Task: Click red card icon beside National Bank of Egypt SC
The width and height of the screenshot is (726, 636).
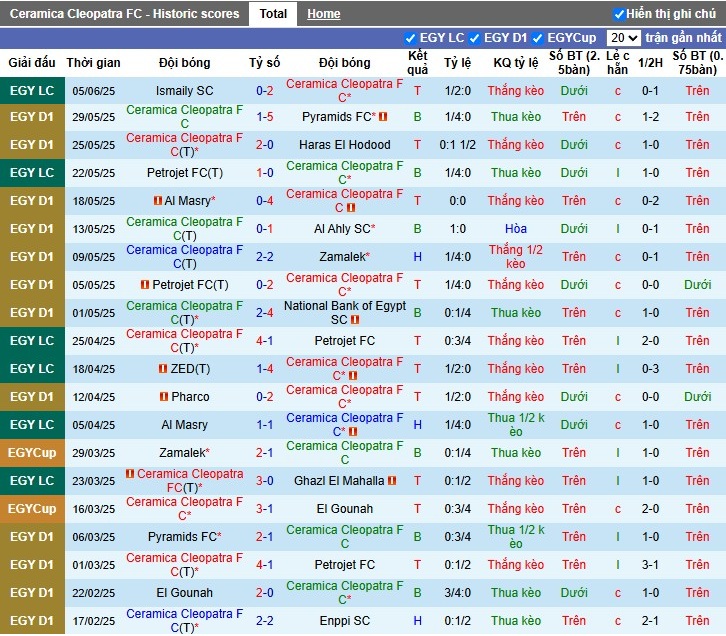Action: click(355, 319)
